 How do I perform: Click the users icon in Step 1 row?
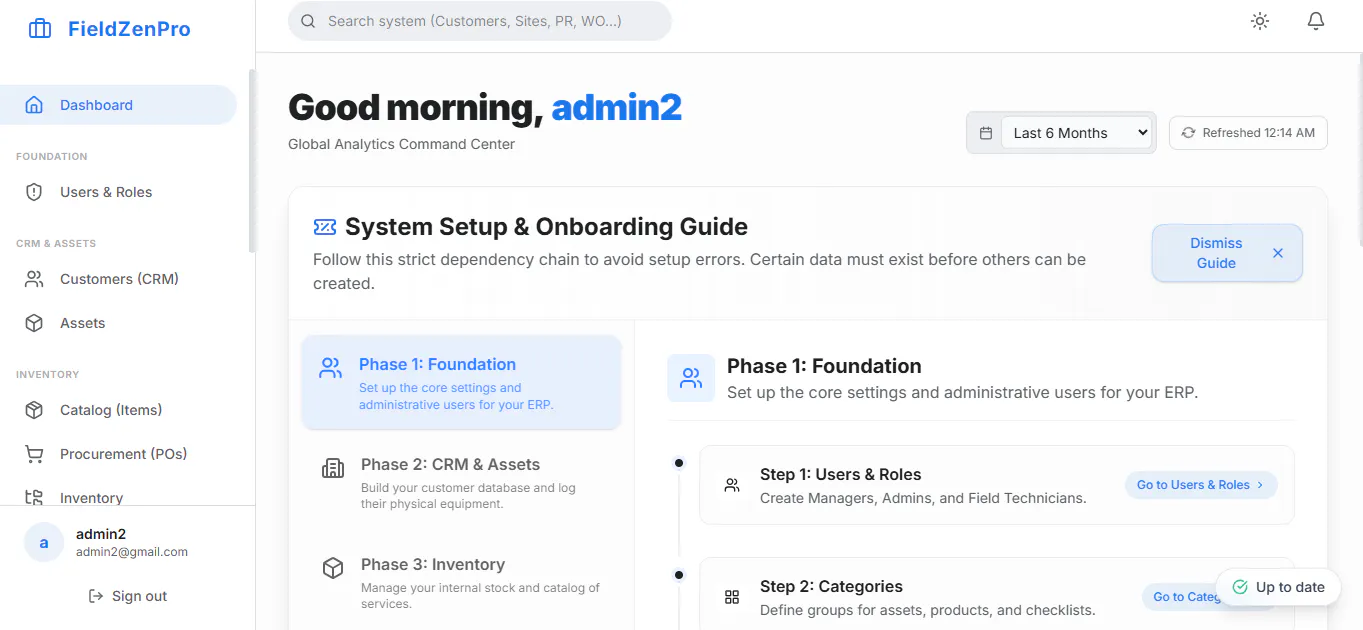point(732,485)
